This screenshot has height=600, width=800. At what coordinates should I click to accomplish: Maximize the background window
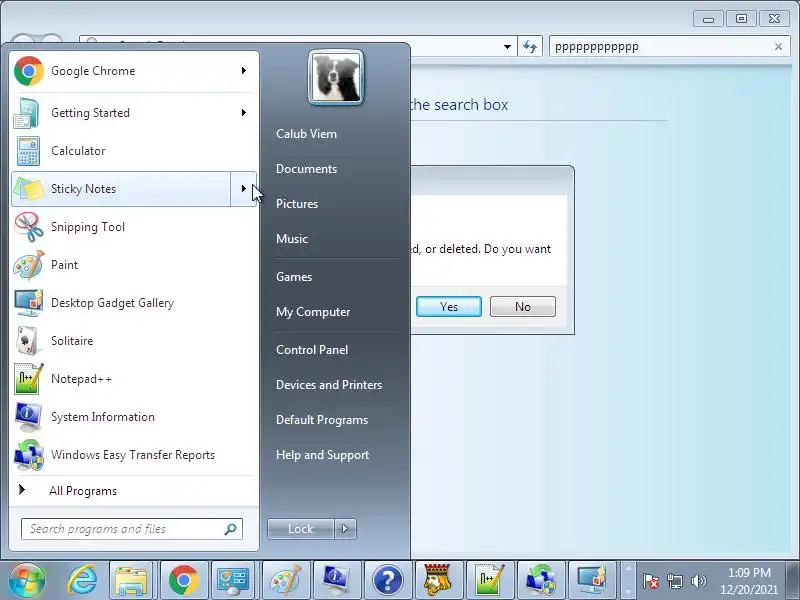click(x=741, y=19)
